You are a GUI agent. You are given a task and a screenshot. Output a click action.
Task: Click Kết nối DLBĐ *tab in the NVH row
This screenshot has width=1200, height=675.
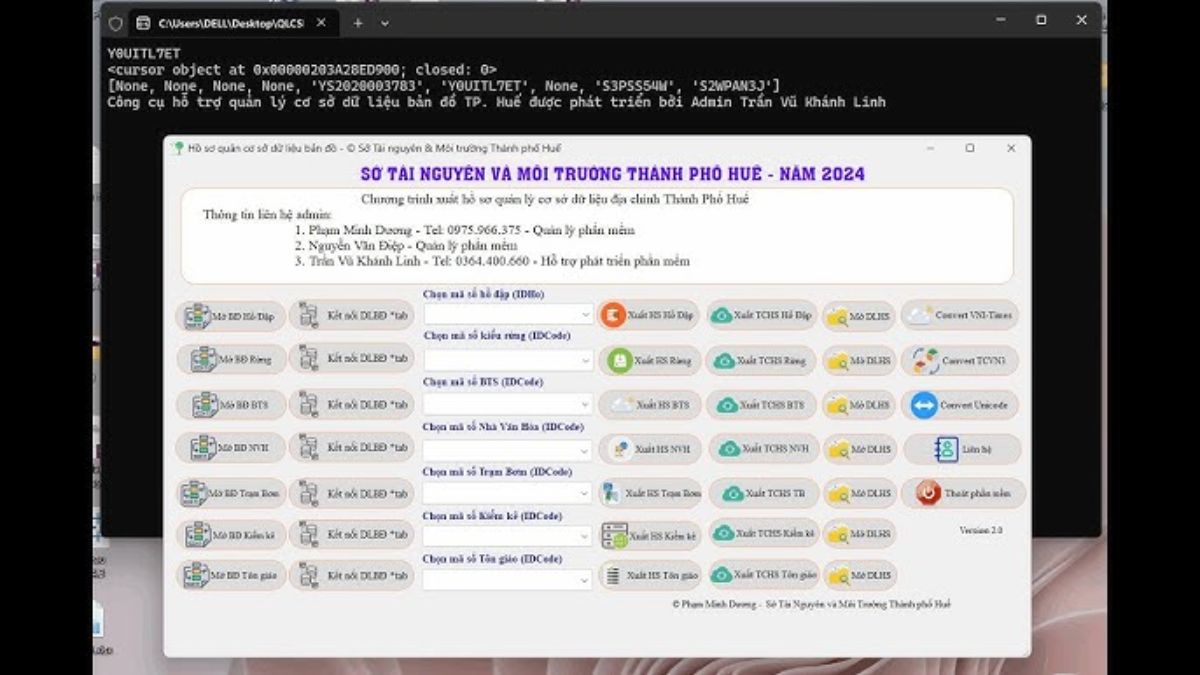[351, 447]
